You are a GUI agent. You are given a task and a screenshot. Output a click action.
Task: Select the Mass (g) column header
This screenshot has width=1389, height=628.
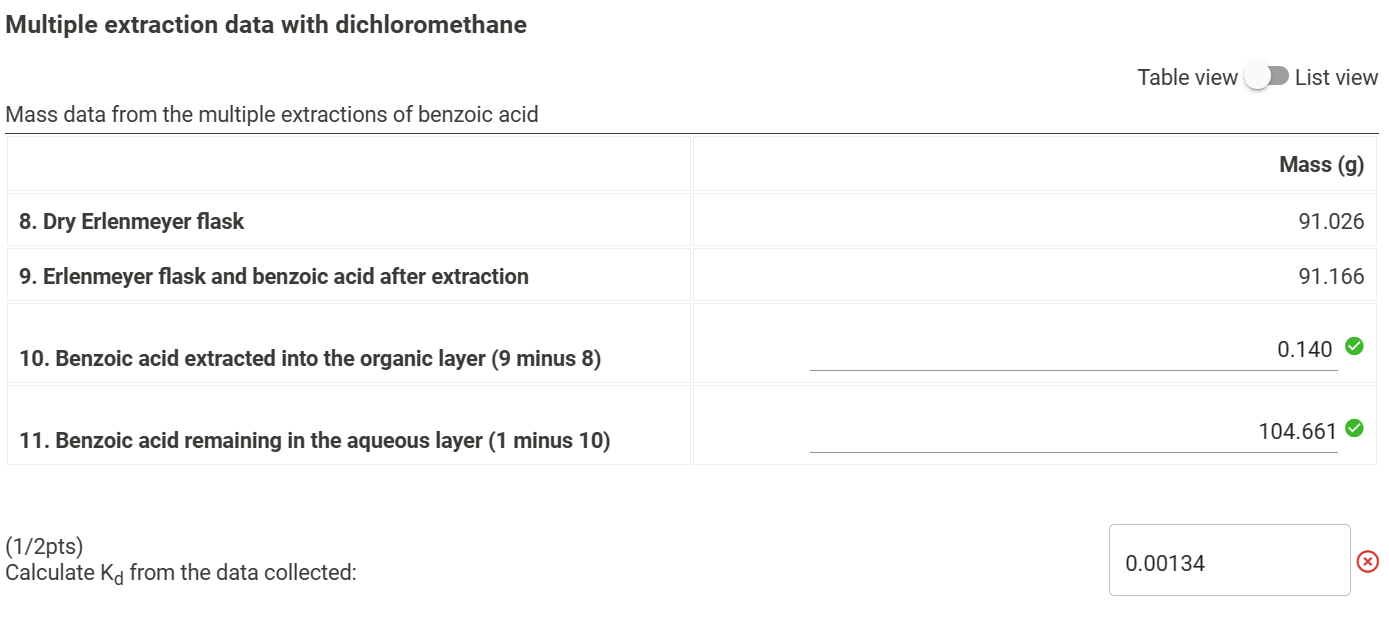tap(1320, 163)
